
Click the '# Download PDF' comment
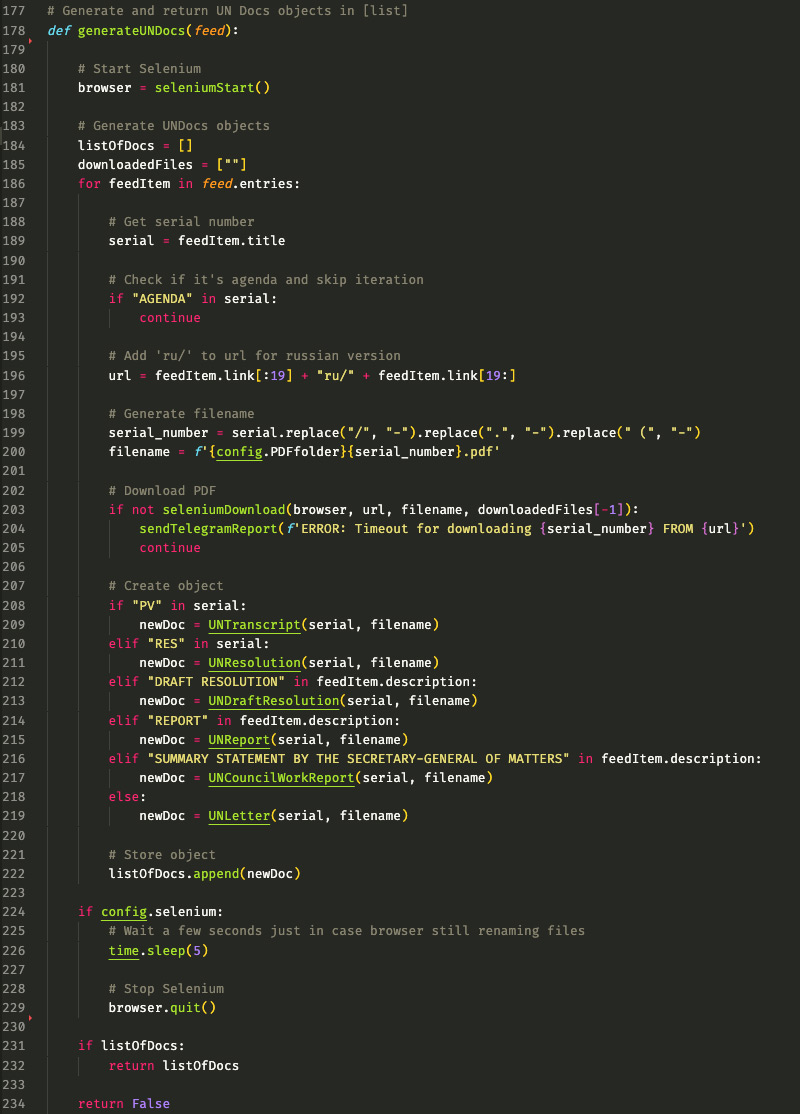162,491
